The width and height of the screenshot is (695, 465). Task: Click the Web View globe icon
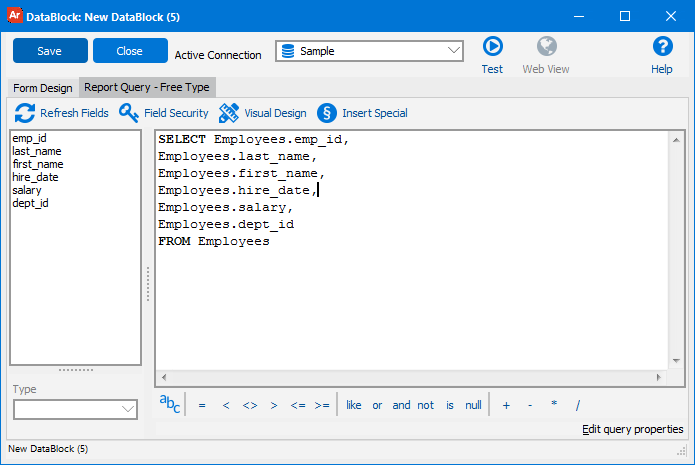coord(546,47)
